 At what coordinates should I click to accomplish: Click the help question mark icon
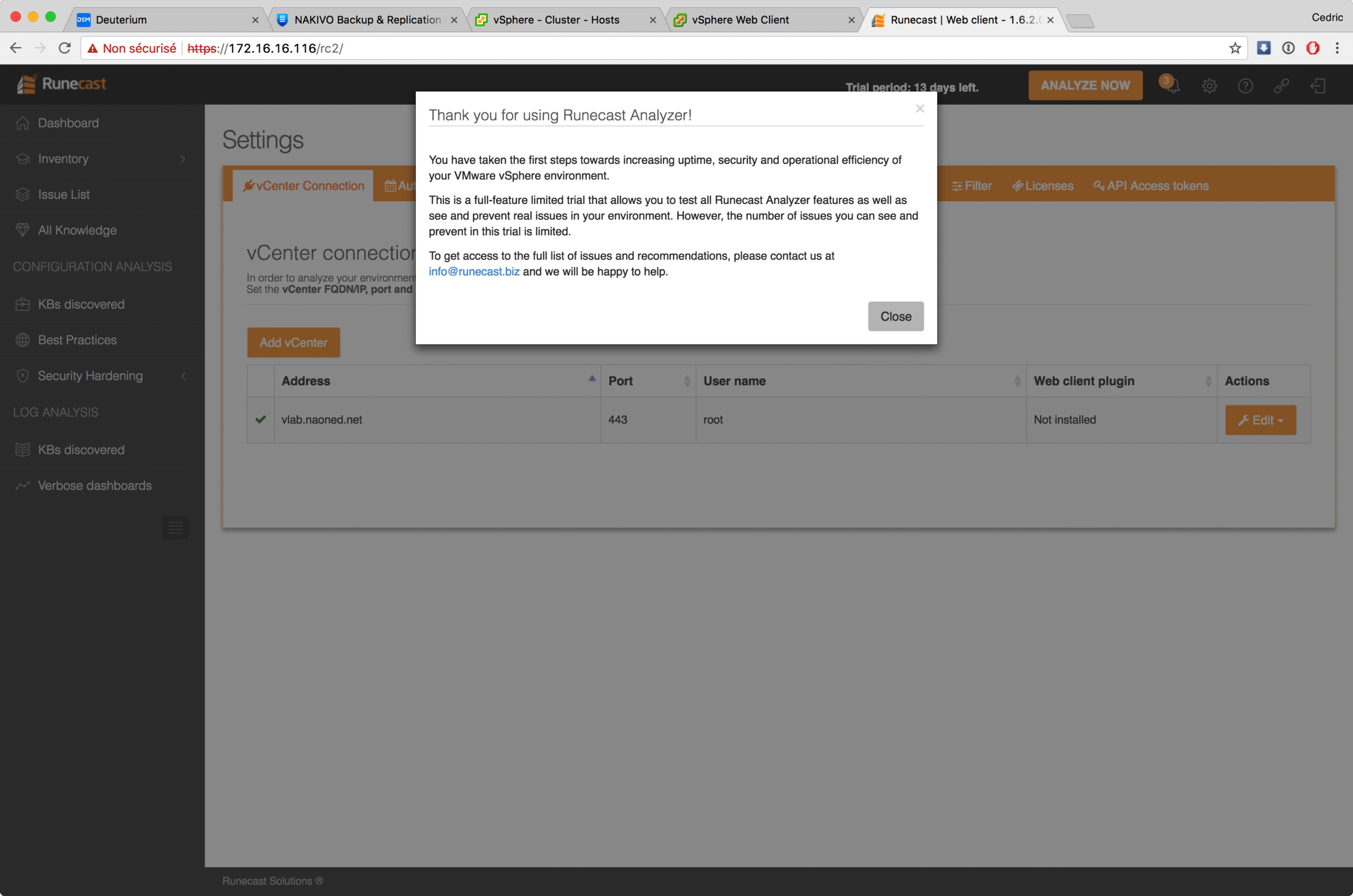tap(1245, 86)
